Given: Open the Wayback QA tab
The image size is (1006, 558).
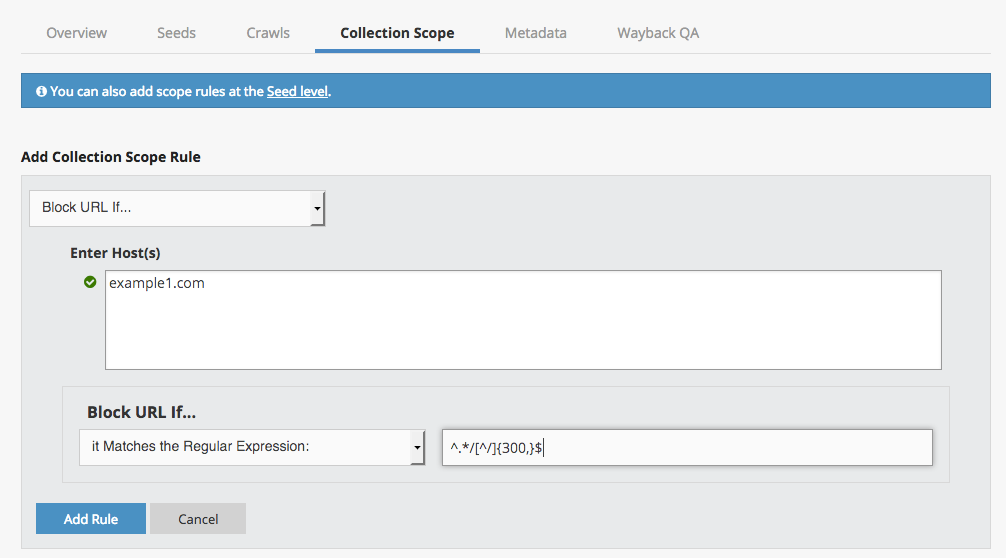Looking at the screenshot, I should click(x=658, y=33).
